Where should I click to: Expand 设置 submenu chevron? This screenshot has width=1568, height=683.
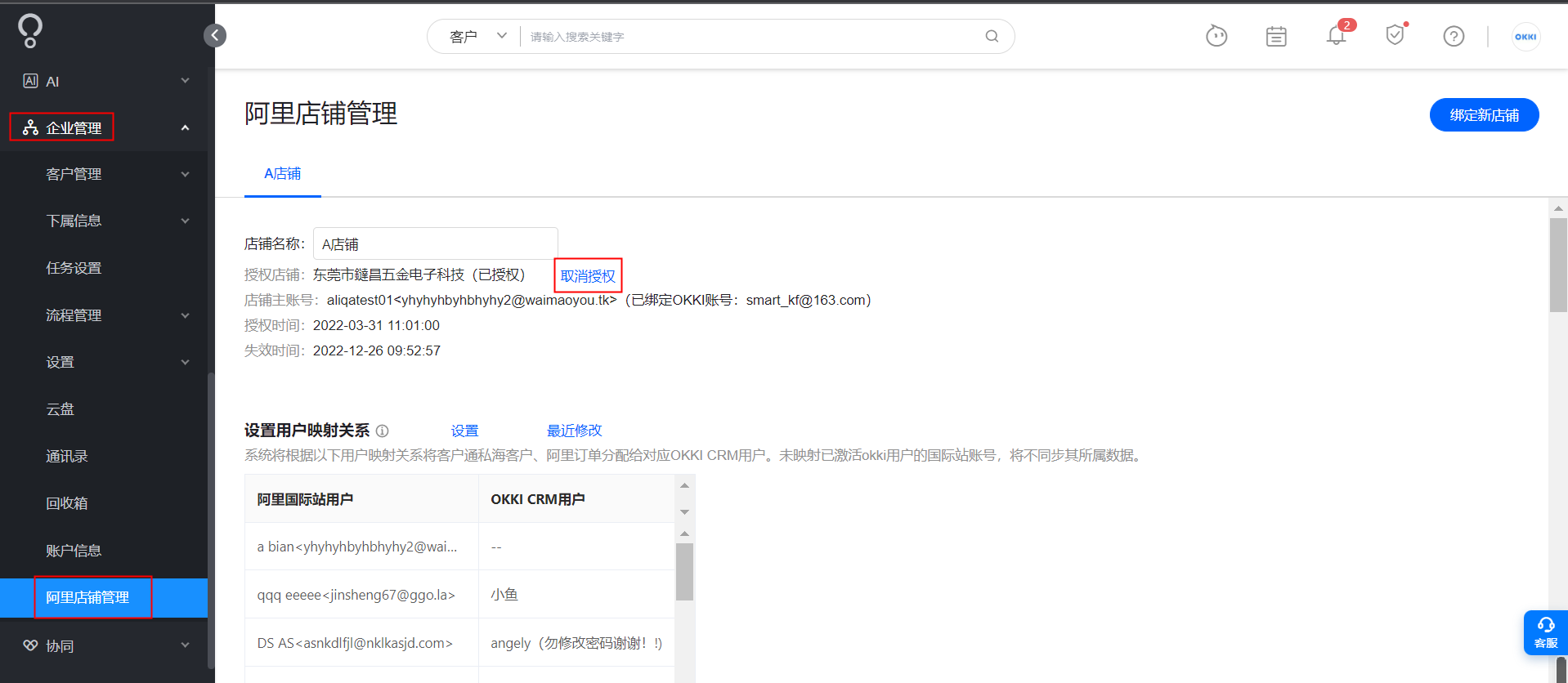[185, 362]
